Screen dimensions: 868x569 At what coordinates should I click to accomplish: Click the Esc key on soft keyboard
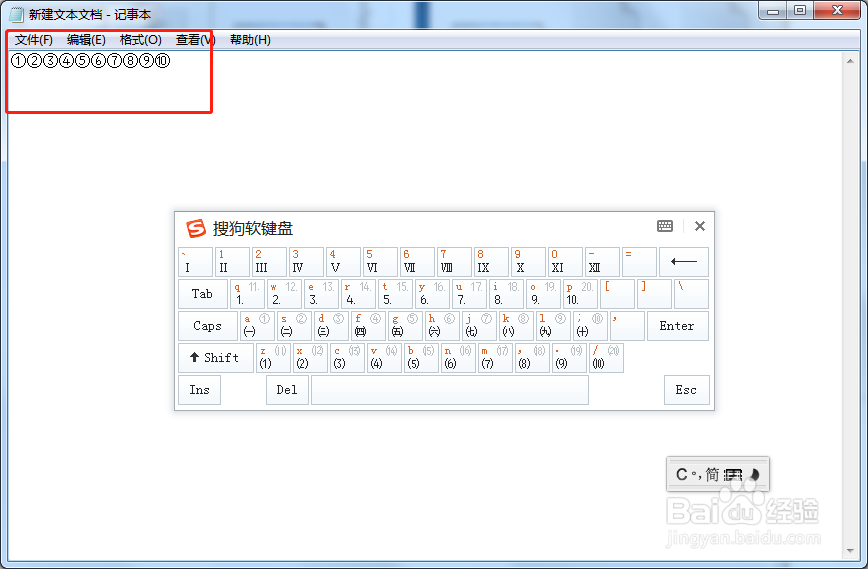686,390
